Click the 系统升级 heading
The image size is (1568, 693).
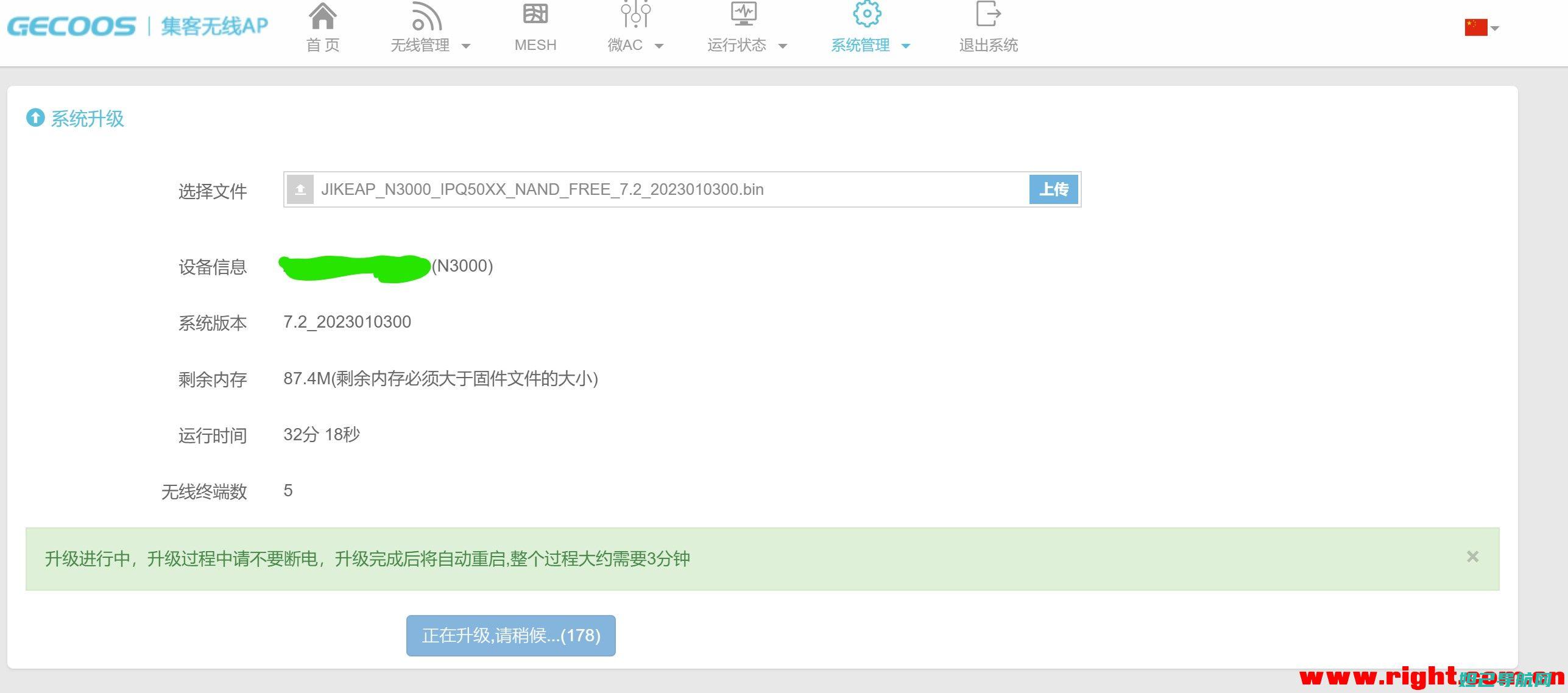click(87, 118)
